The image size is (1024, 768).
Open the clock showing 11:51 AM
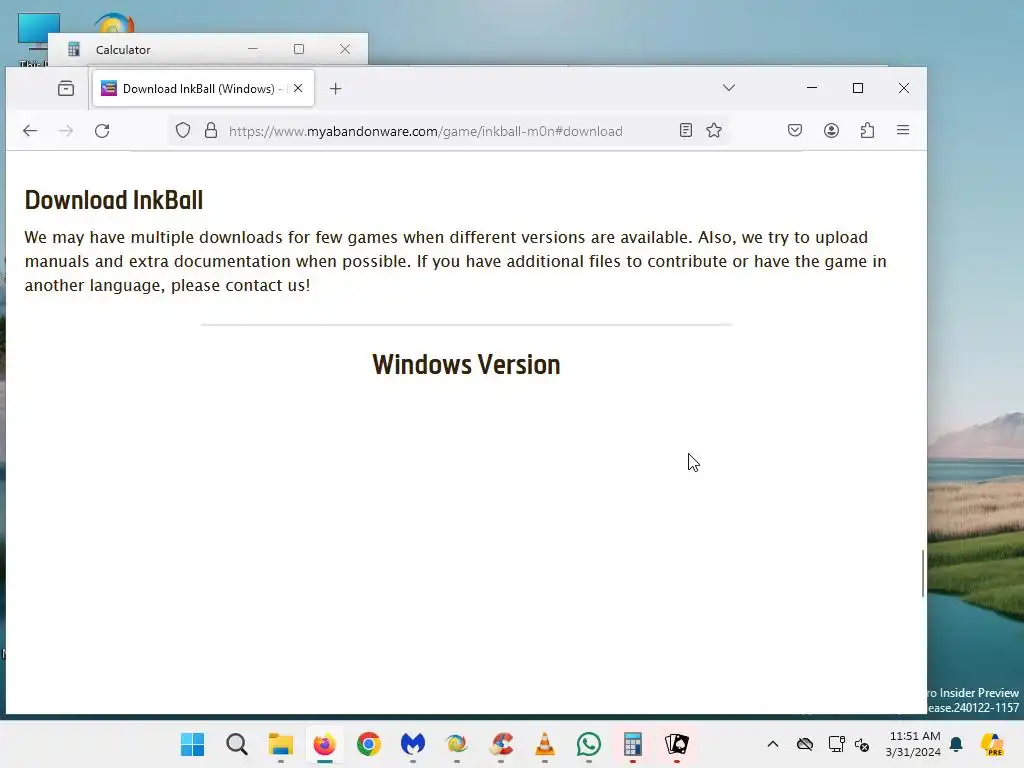click(914, 744)
